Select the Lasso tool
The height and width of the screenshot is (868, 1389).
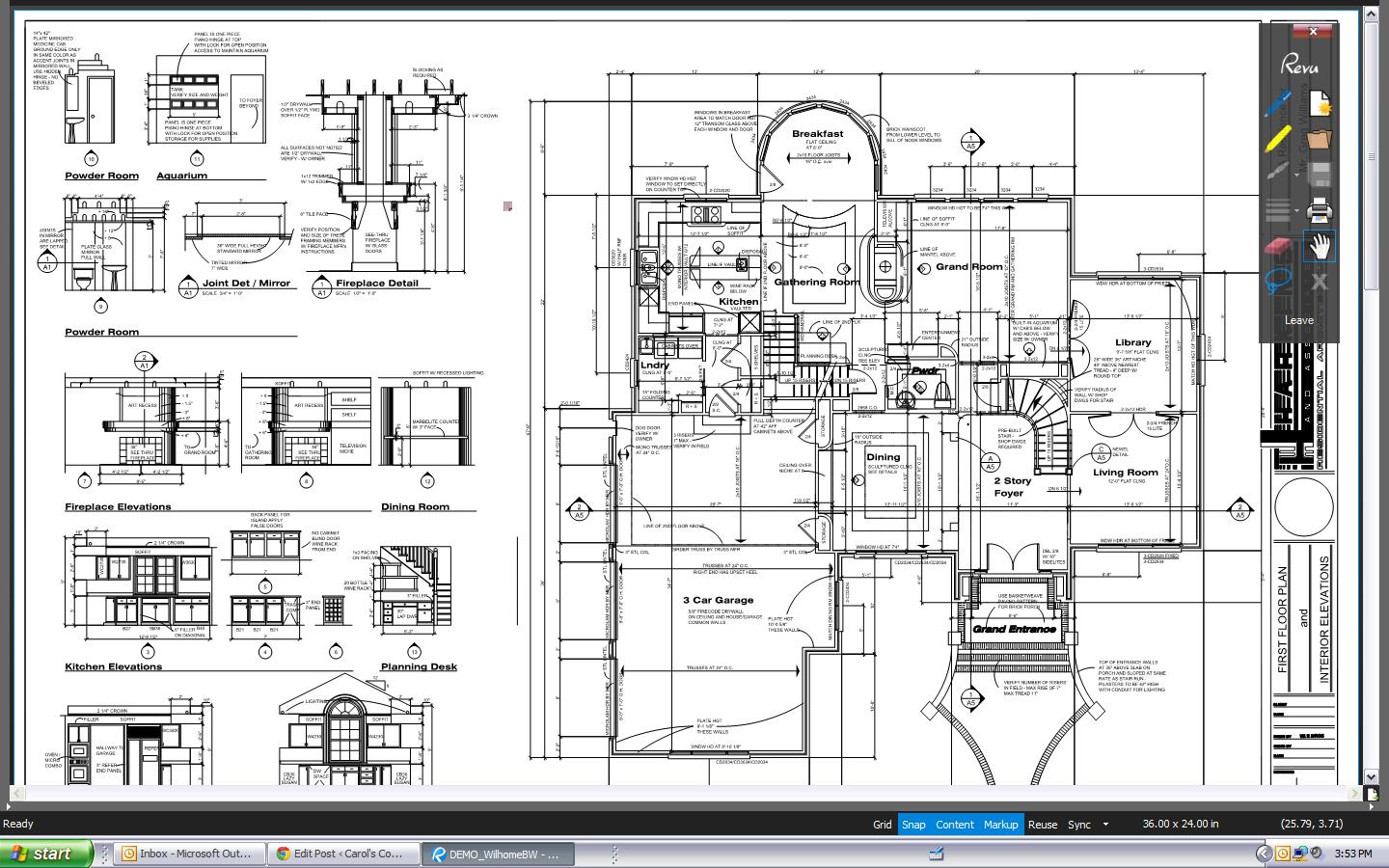pos(1279,281)
